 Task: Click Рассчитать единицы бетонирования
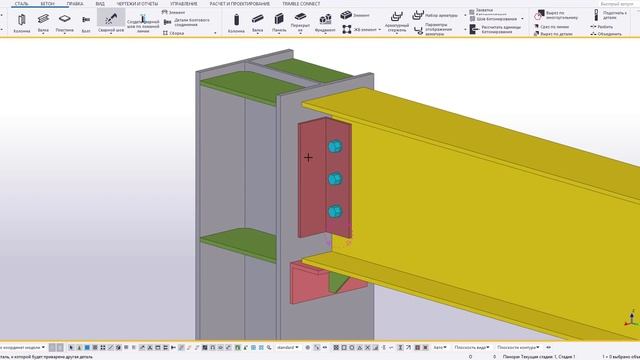[495, 29]
